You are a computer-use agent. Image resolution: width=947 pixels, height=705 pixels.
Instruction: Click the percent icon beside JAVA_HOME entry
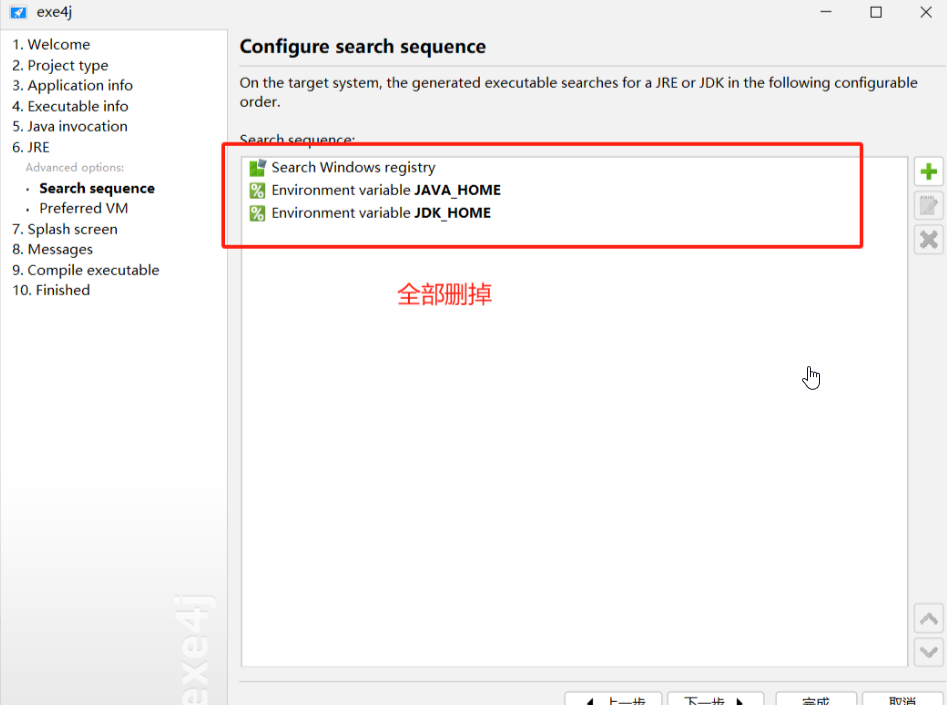point(259,190)
